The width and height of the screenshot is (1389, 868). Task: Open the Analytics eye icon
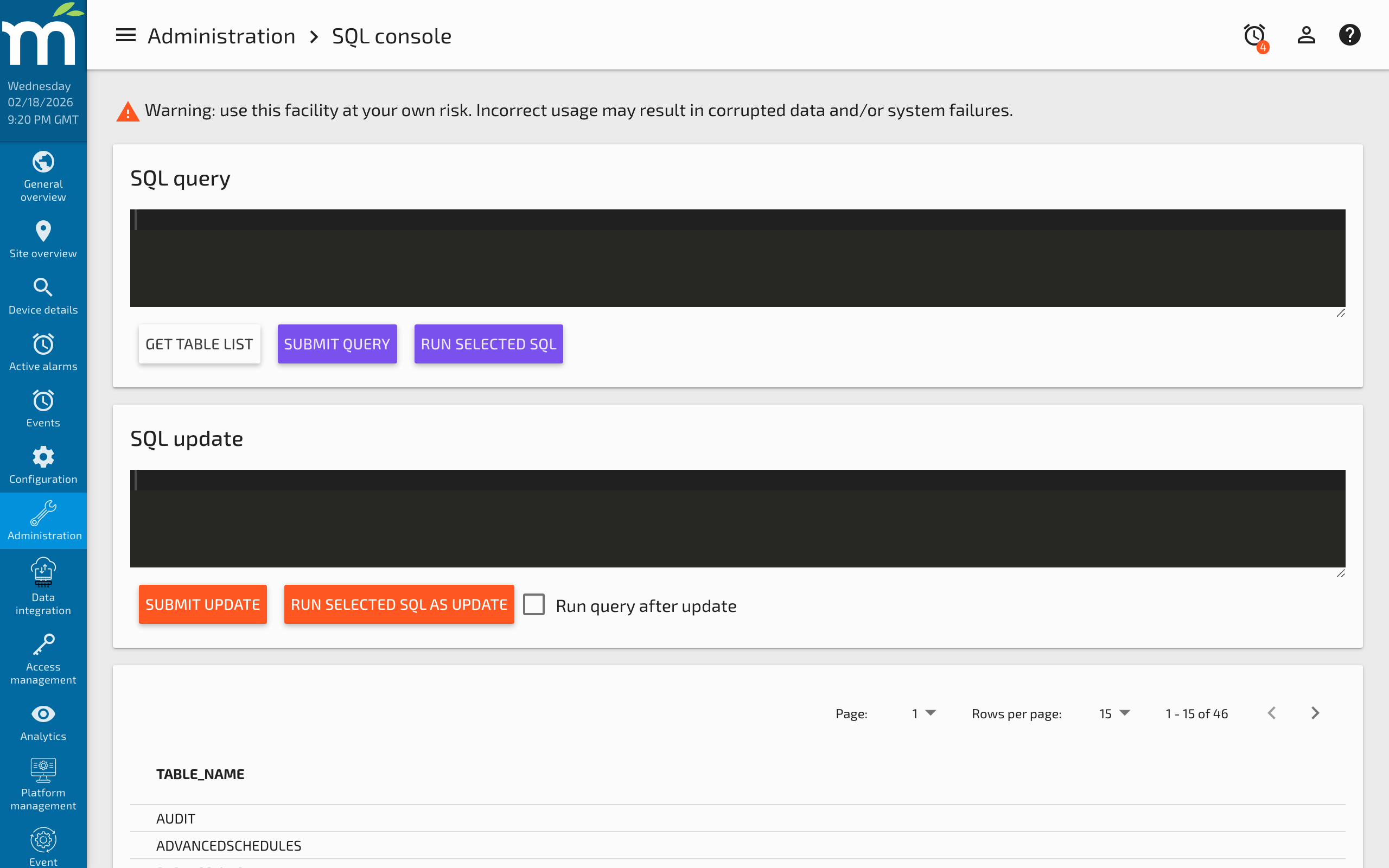[43, 714]
